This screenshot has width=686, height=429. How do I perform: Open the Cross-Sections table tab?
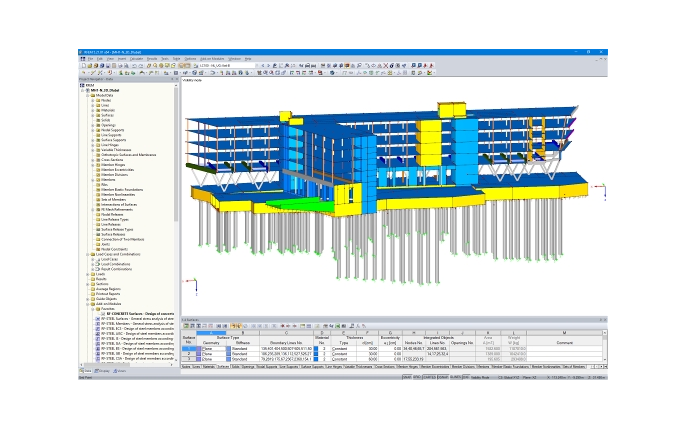[385, 366]
